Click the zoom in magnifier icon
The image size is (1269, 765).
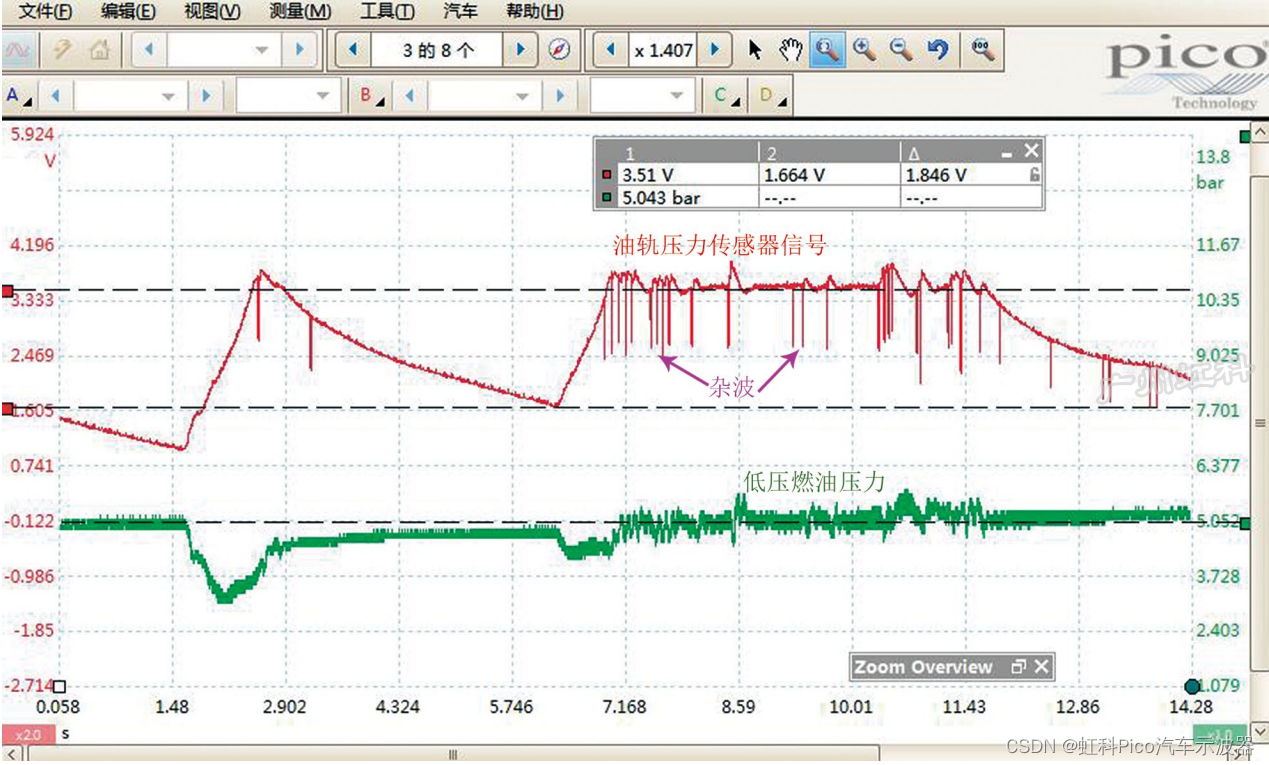point(864,49)
